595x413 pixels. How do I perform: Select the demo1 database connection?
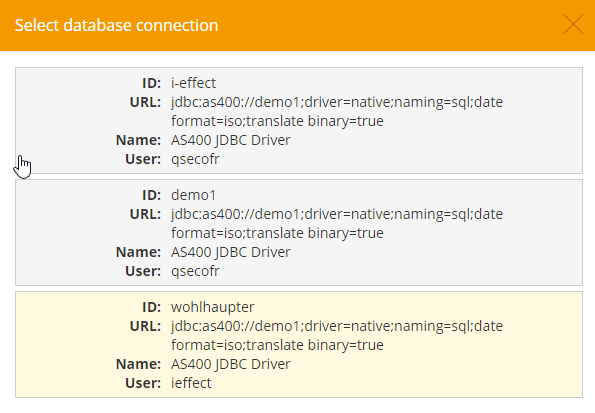coord(299,233)
